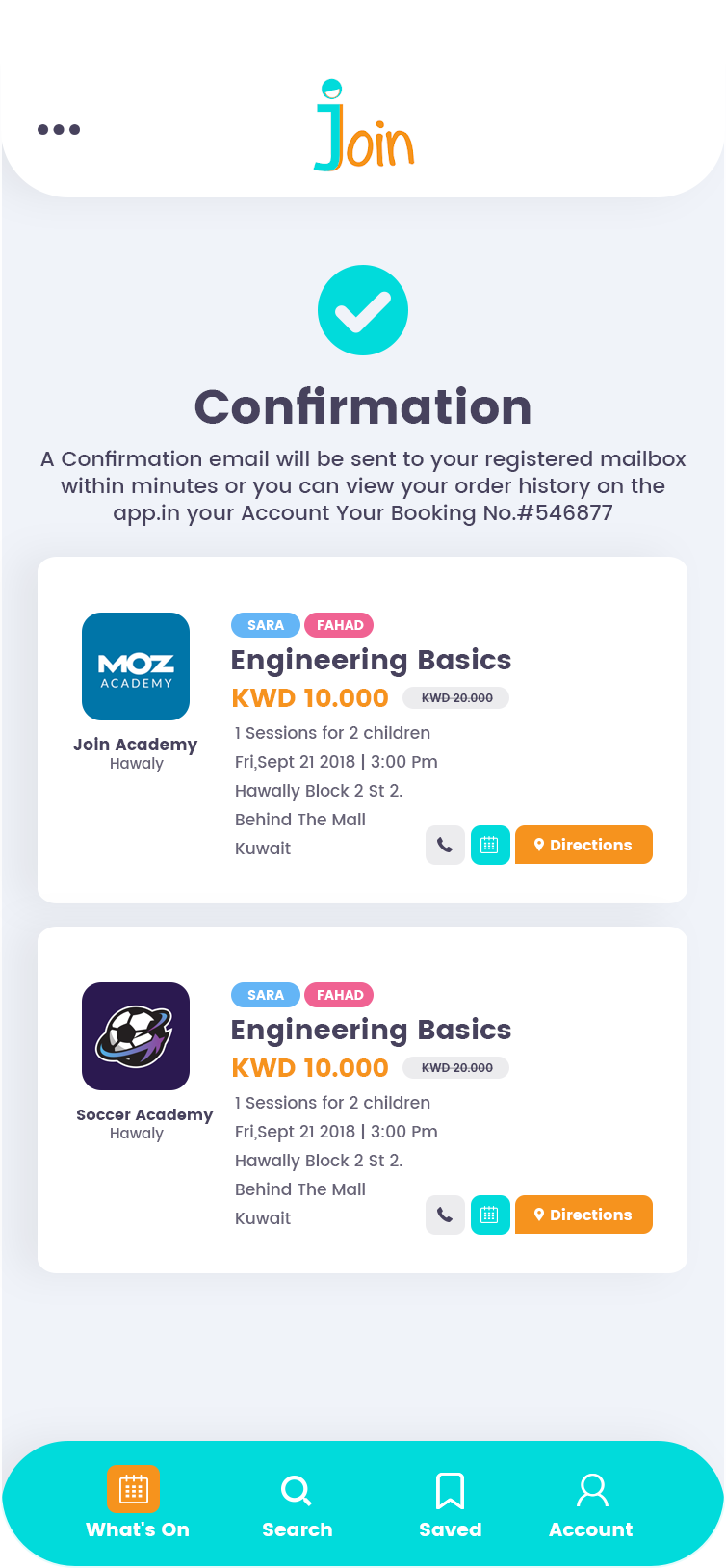Tap the Account person icon
Image resolution: width=726 pixels, height=1568 pixels.
tap(590, 1488)
